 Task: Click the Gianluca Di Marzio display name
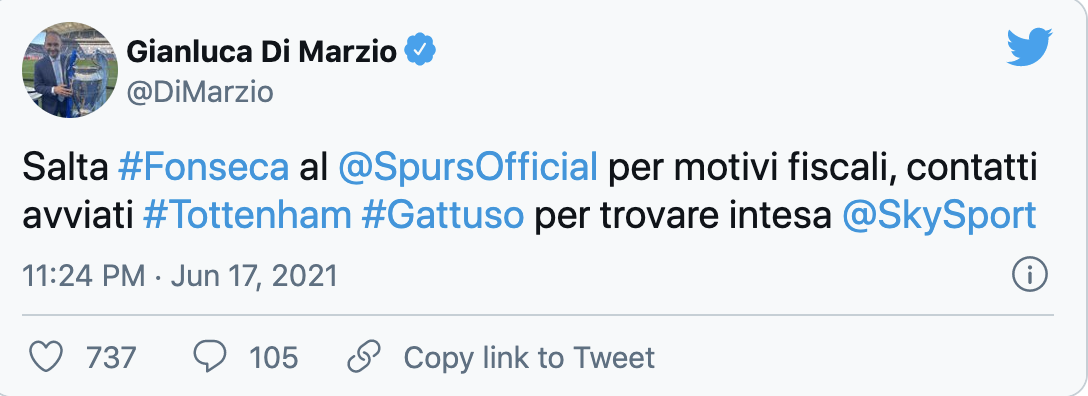click(x=262, y=51)
